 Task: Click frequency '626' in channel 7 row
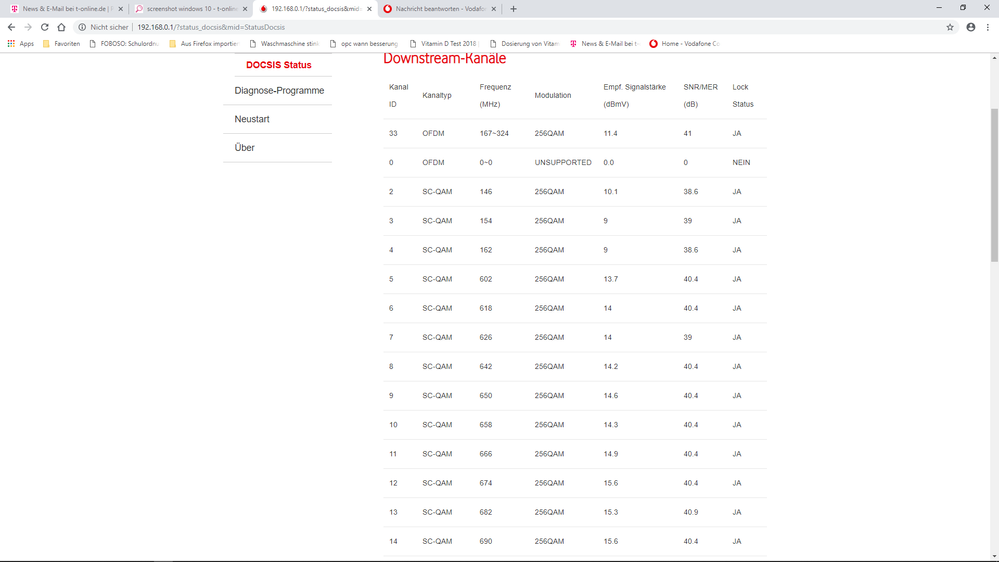(485, 338)
